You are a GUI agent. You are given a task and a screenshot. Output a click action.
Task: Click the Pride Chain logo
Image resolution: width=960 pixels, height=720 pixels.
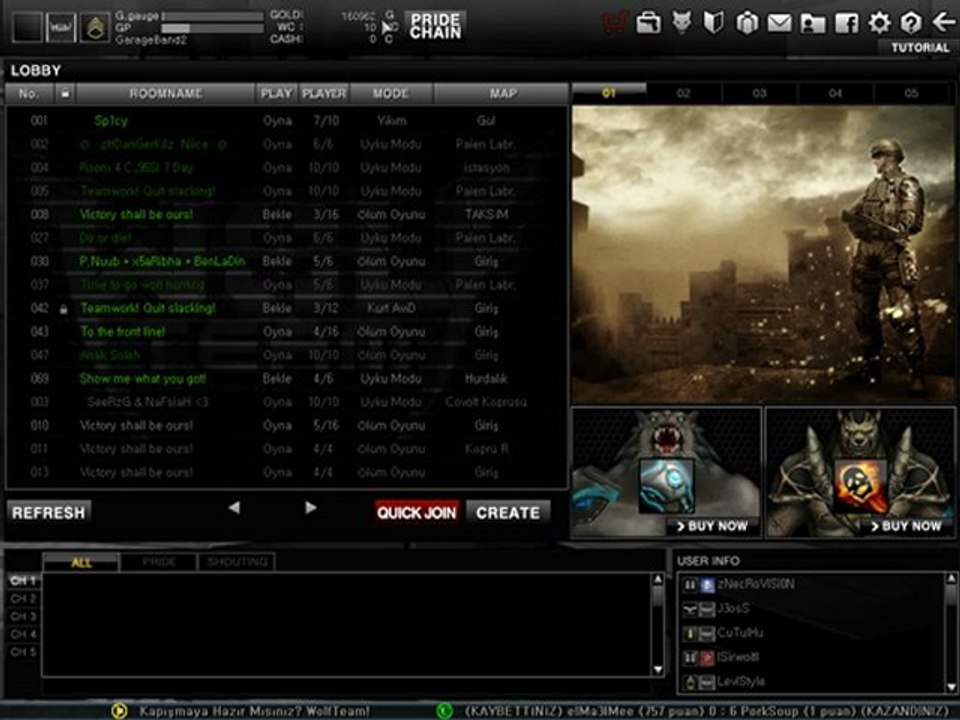pyautogui.click(x=435, y=26)
